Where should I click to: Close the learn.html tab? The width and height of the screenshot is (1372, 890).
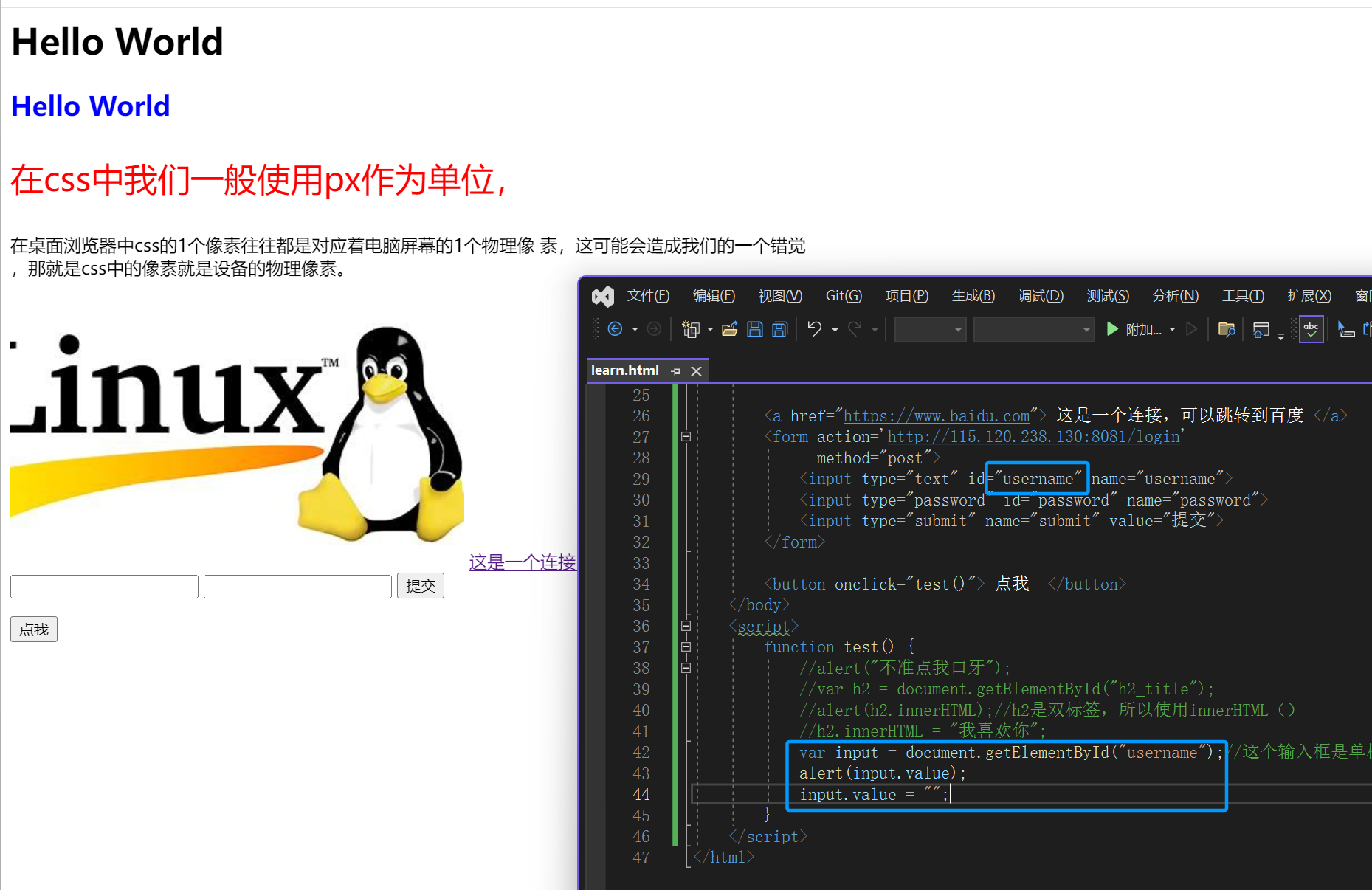tap(696, 371)
